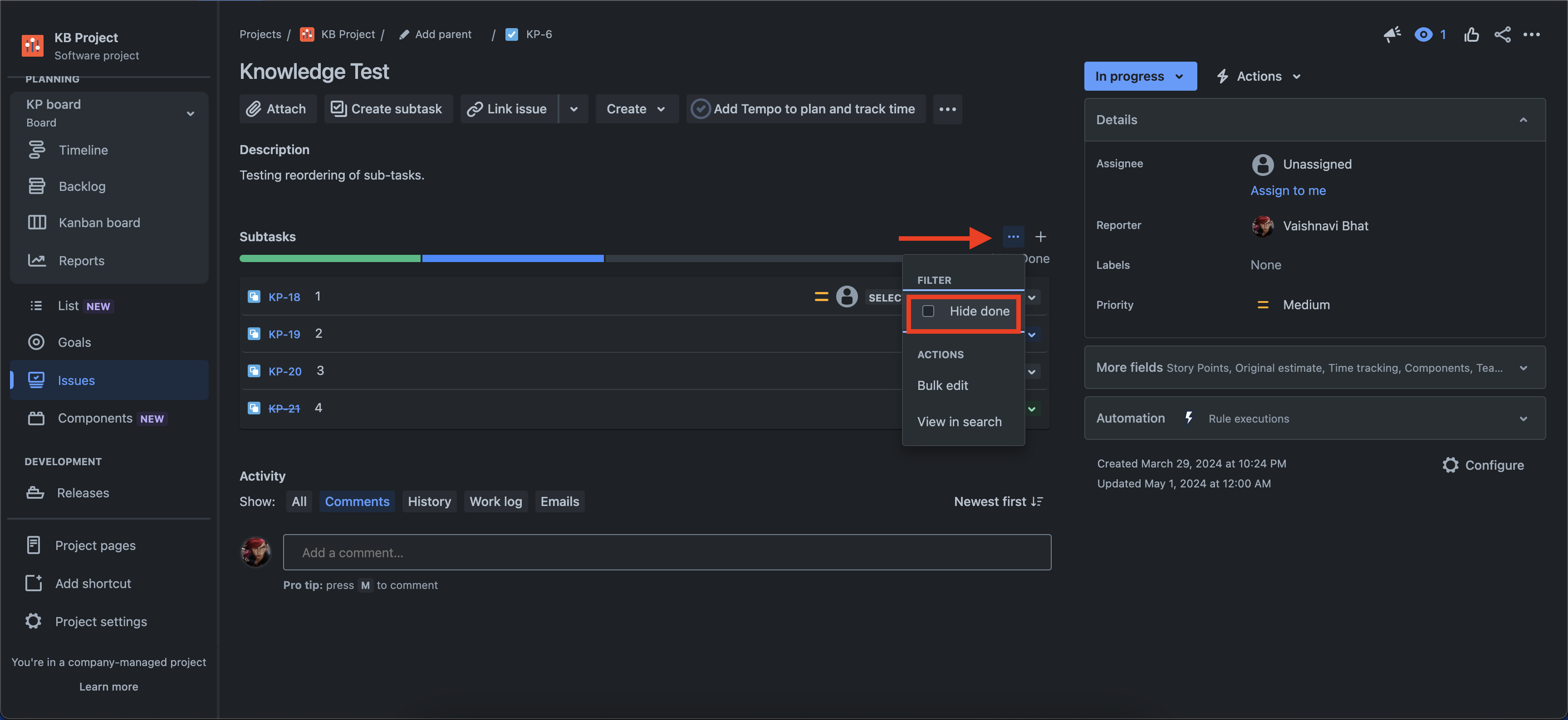1568x720 pixels.
Task: Click the green segment of subtasks progress bar
Action: pyautogui.click(x=329, y=258)
